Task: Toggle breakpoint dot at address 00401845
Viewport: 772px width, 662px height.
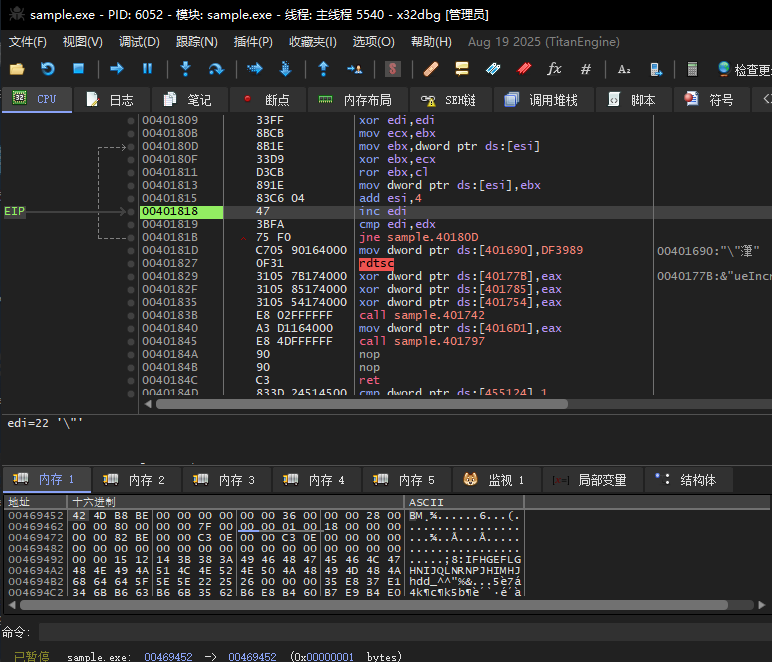Action: tap(131, 342)
